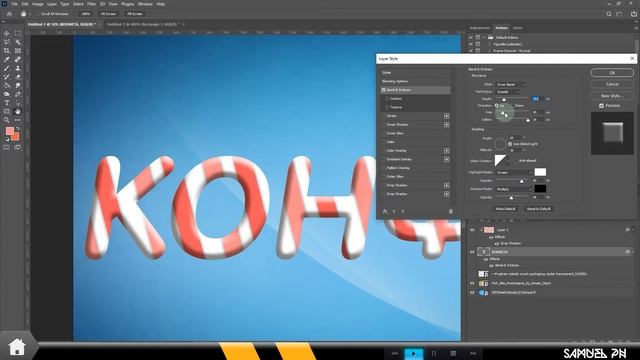Hide the text layer's Bevel & Emboss effect
This screenshot has height=360, width=640.
[491, 265]
